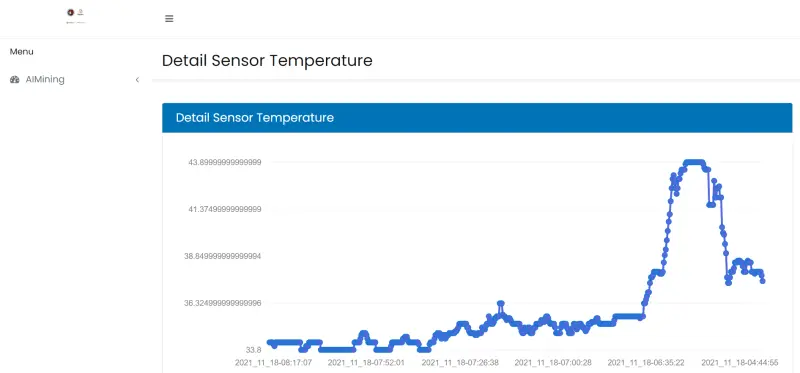Click the 2021_11_18-04:44:55 x-axis label

click(739, 363)
